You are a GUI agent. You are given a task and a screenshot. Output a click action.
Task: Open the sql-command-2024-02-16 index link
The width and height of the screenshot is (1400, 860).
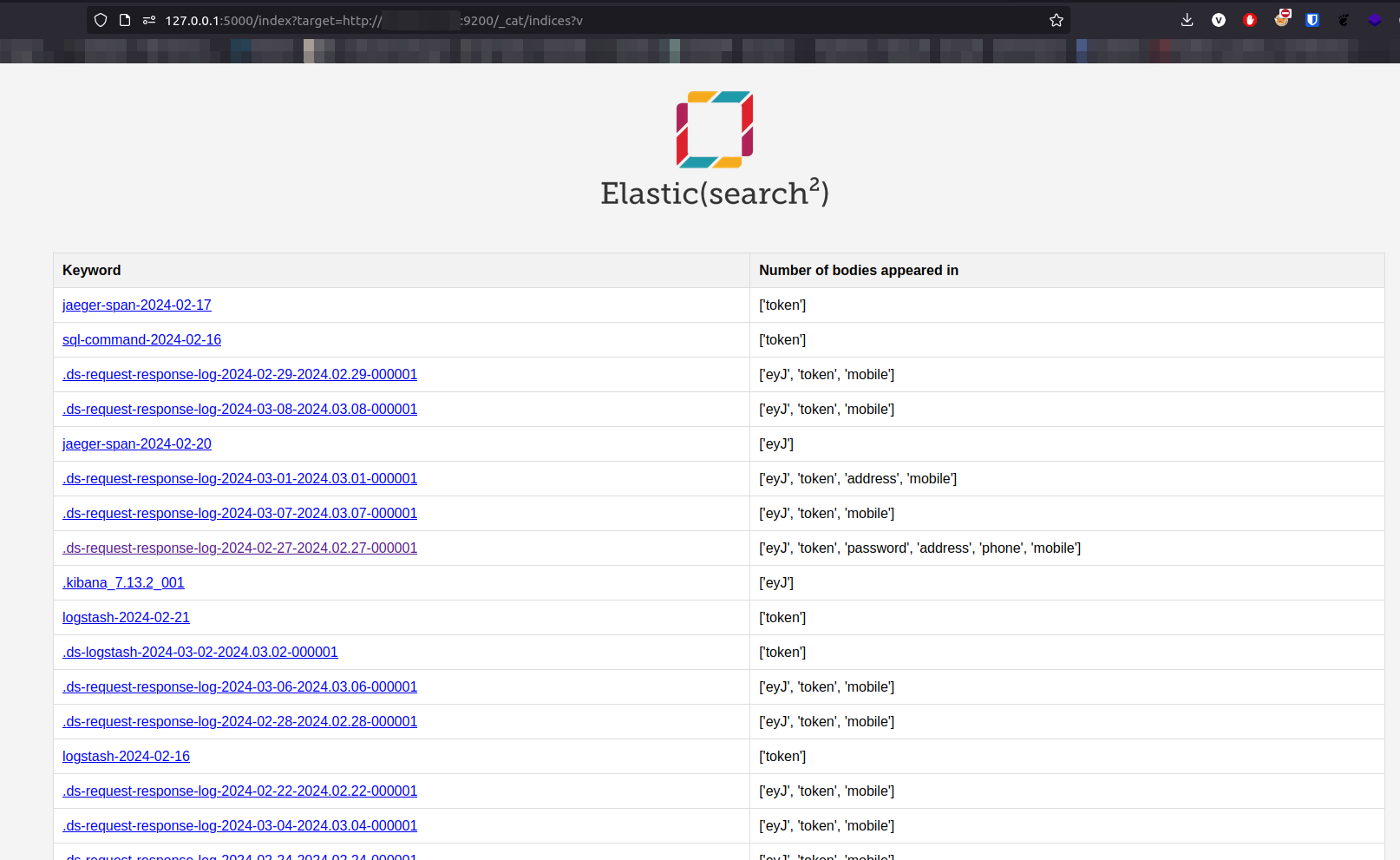click(x=141, y=339)
